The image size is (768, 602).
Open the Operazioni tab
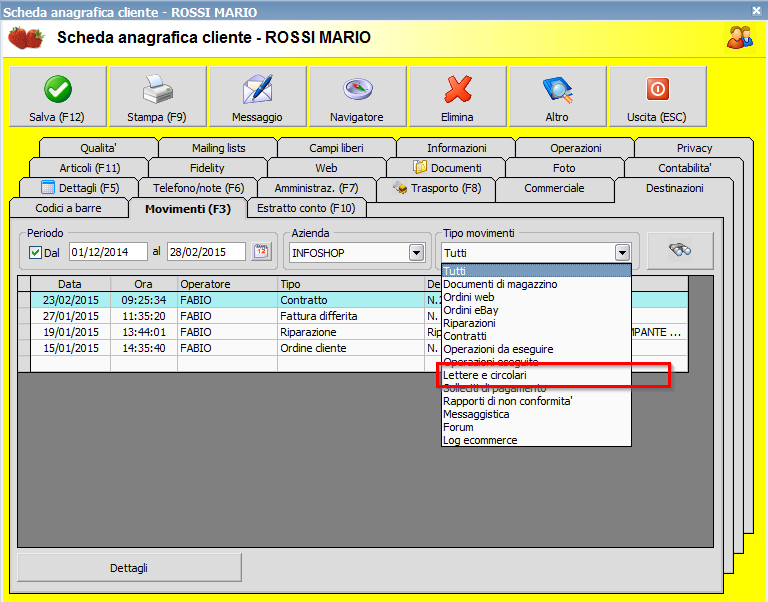(576, 148)
